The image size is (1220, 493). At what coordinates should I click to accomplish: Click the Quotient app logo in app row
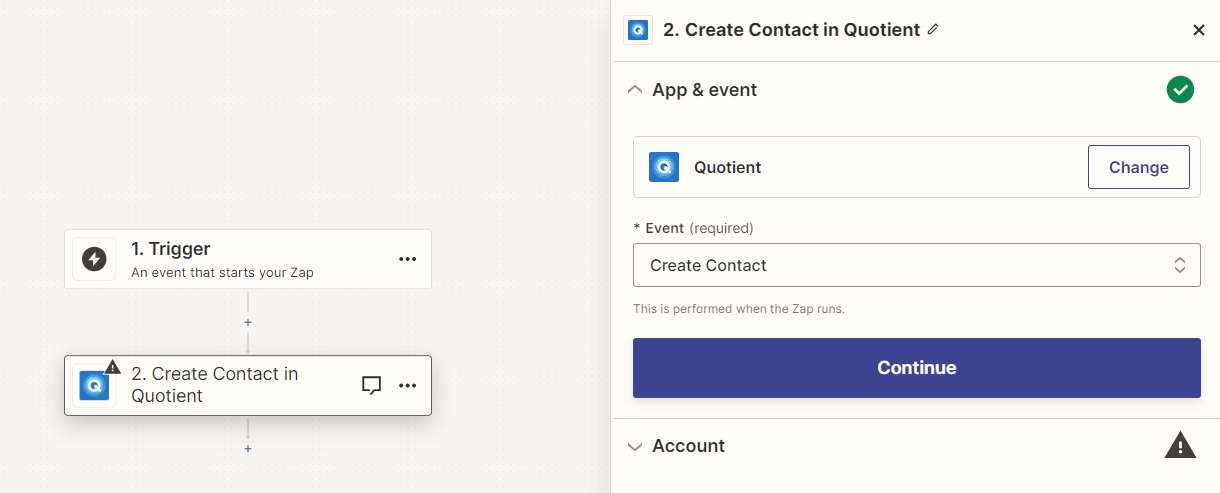(x=664, y=167)
